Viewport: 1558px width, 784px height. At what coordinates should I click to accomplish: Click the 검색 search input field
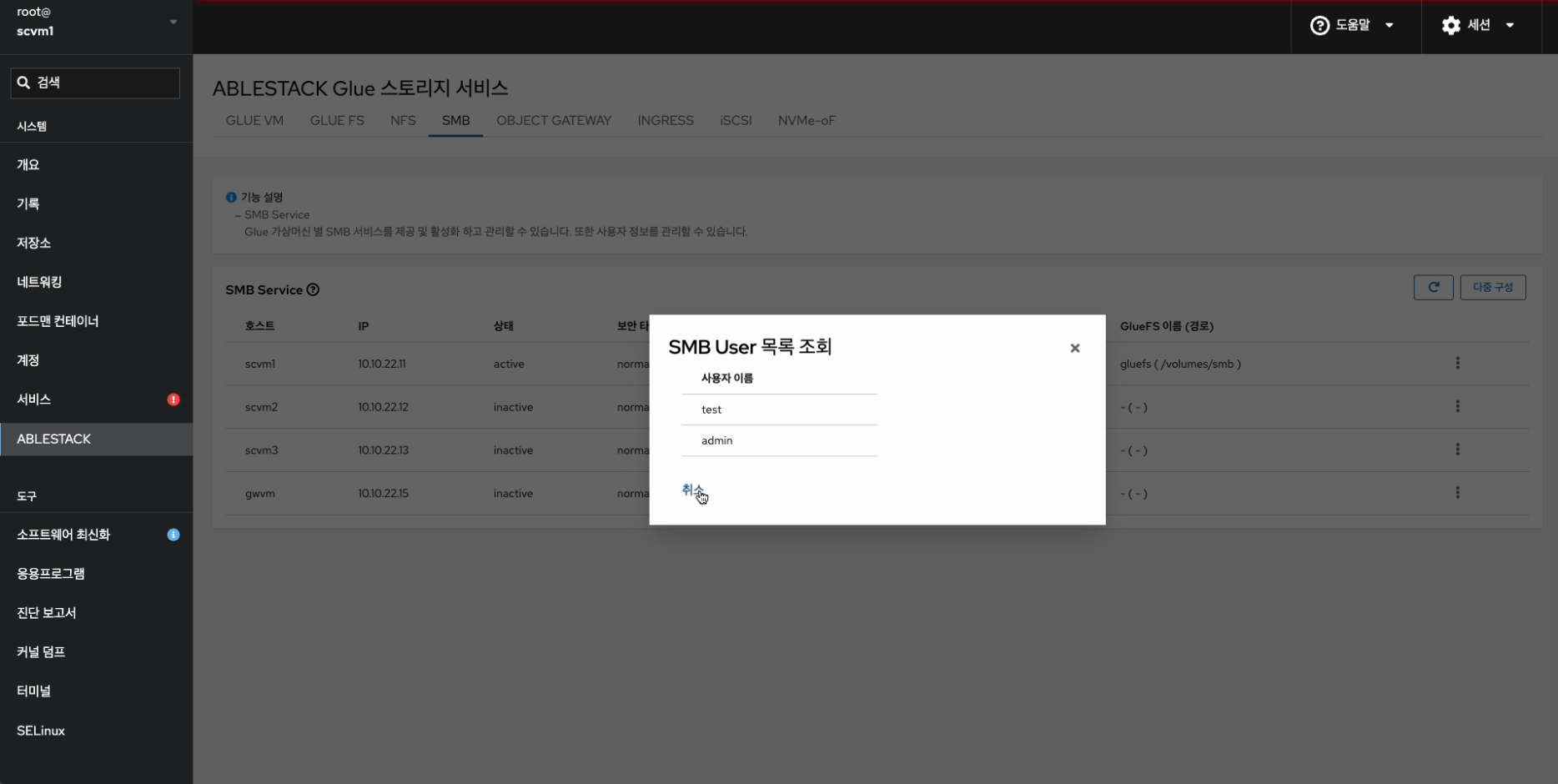[95, 83]
